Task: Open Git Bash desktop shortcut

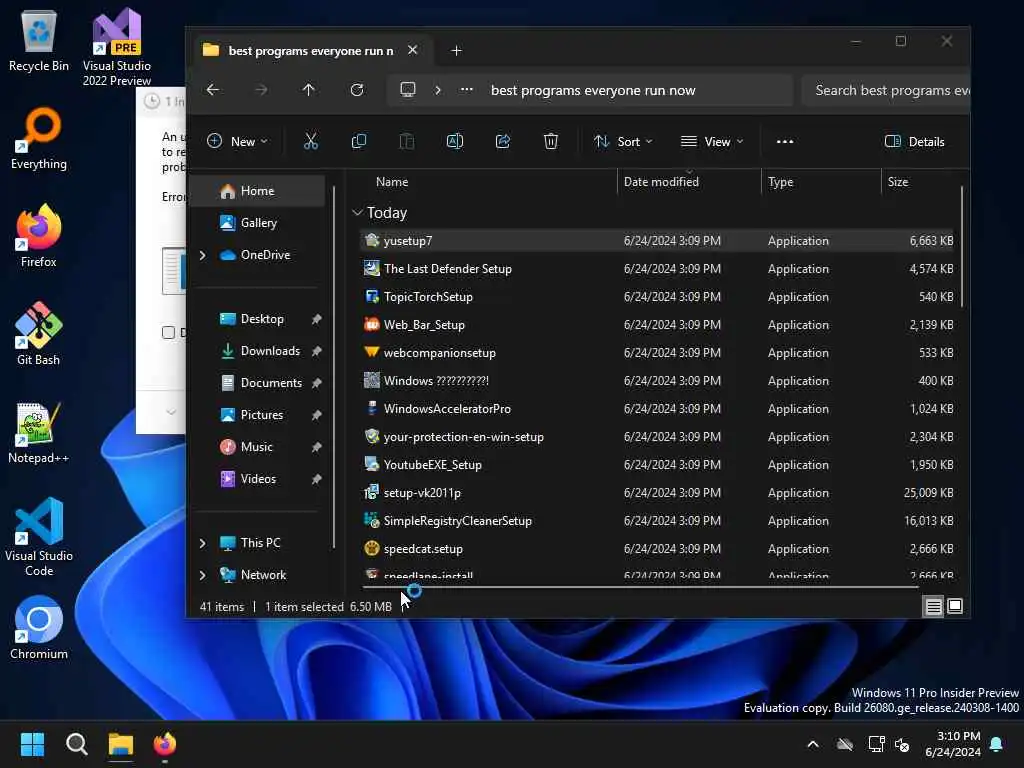Action: (x=39, y=334)
